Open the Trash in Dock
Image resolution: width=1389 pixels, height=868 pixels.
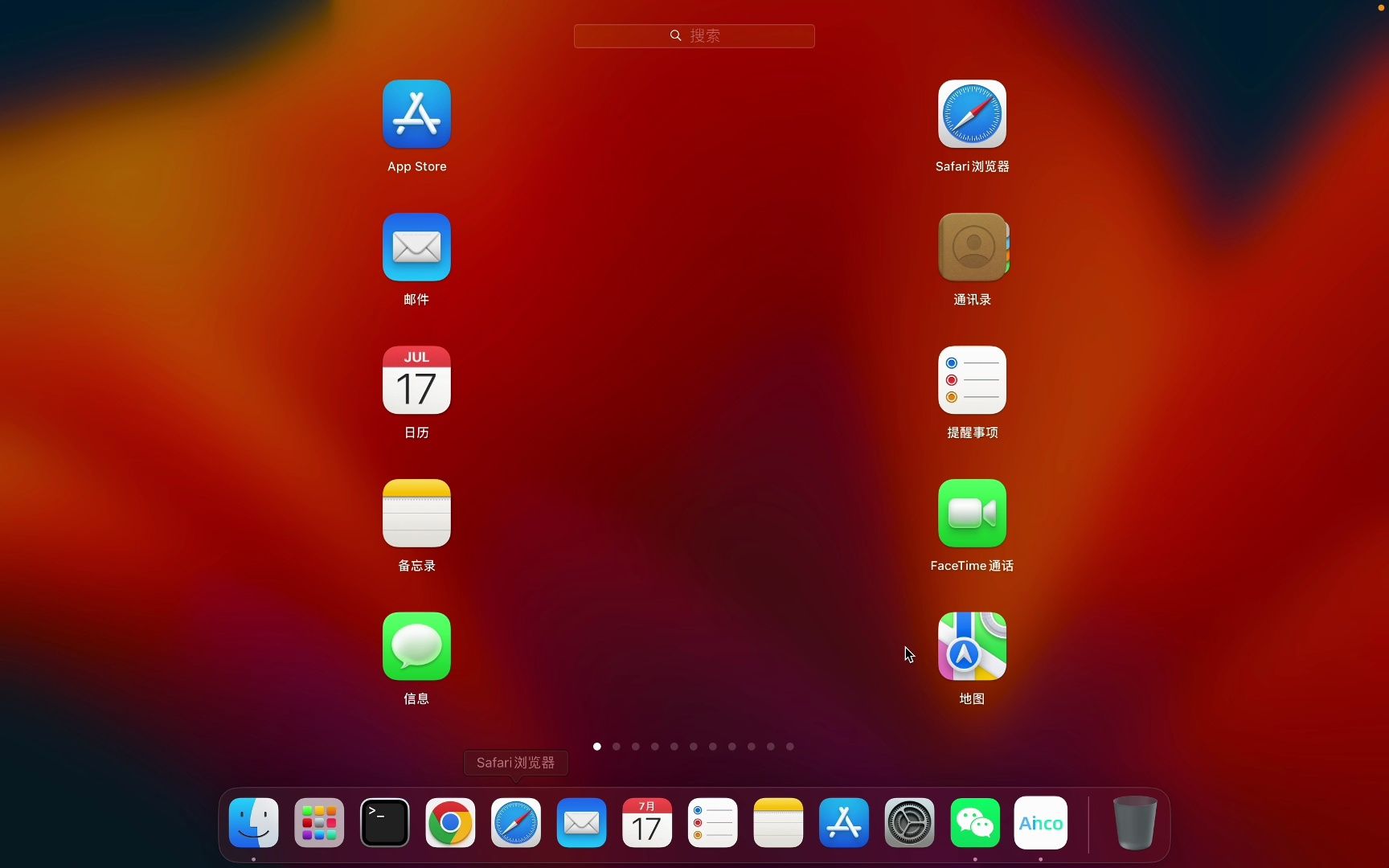[1134, 823]
